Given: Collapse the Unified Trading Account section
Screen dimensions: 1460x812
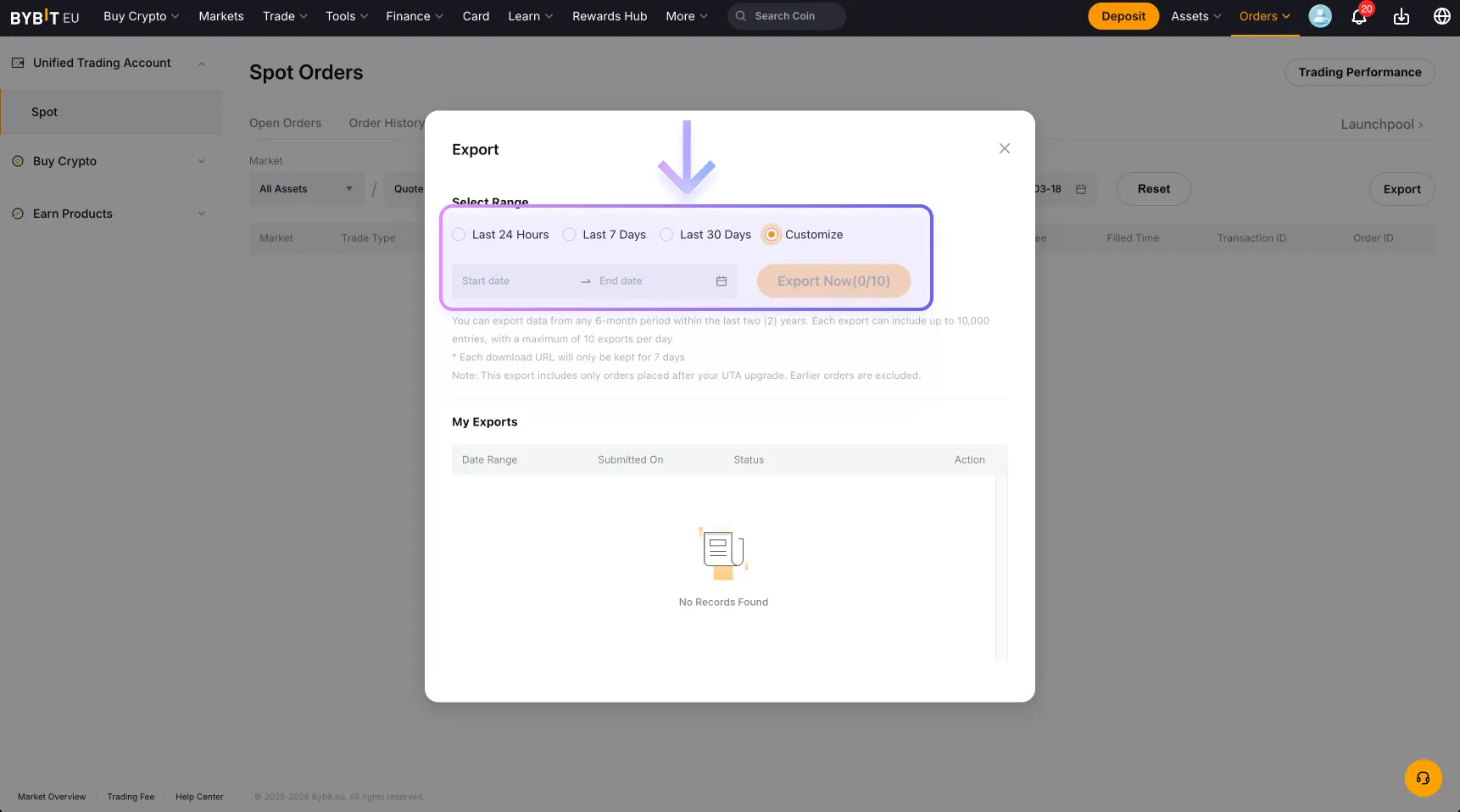Looking at the screenshot, I should point(202,63).
